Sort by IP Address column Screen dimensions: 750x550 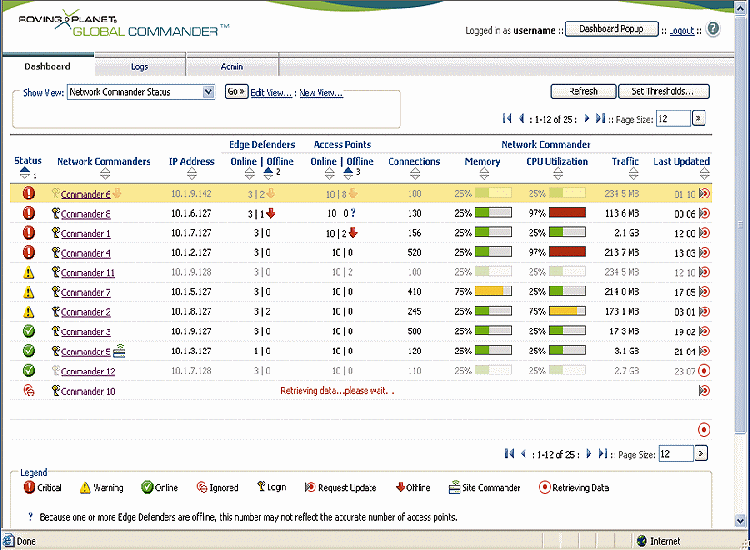tap(192, 174)
